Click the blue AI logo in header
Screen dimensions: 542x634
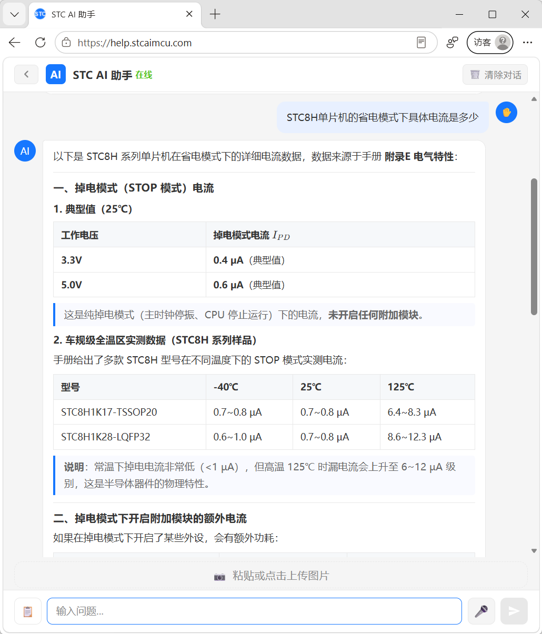pos(56,74)
